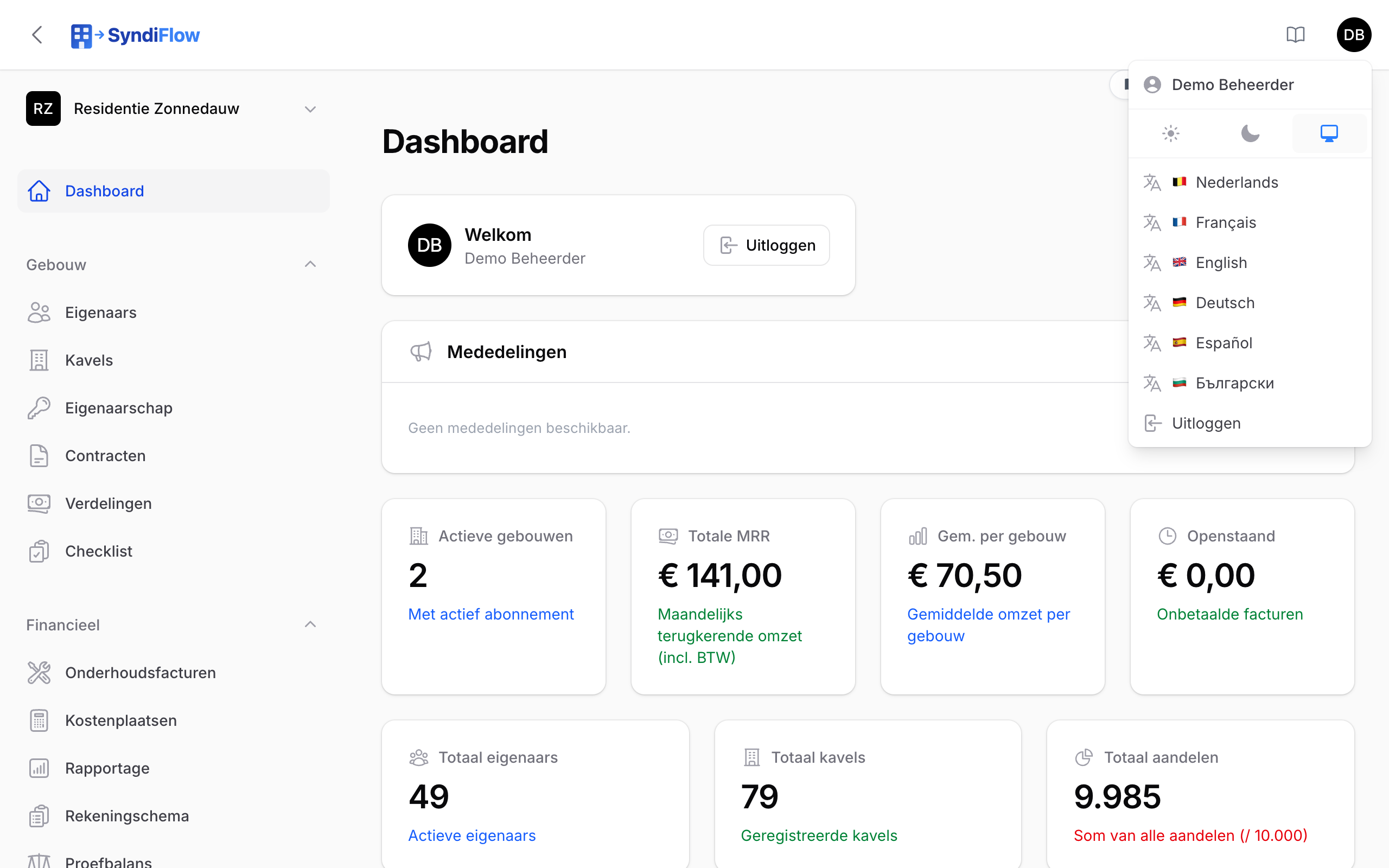The height and width of the screenshot is (868, 1389).
Task: Choose Български language in the menu
Action: point(1250,384)
